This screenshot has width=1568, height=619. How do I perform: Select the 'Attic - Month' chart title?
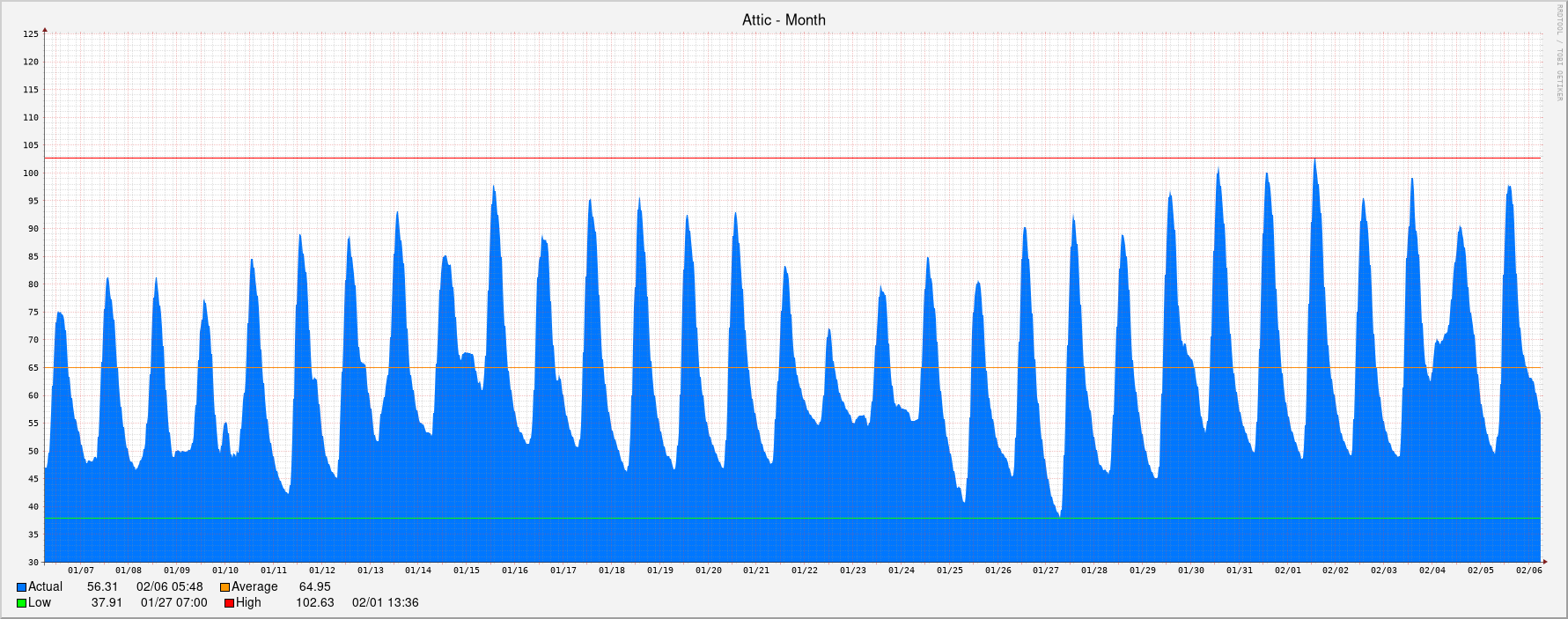point(784,19)
